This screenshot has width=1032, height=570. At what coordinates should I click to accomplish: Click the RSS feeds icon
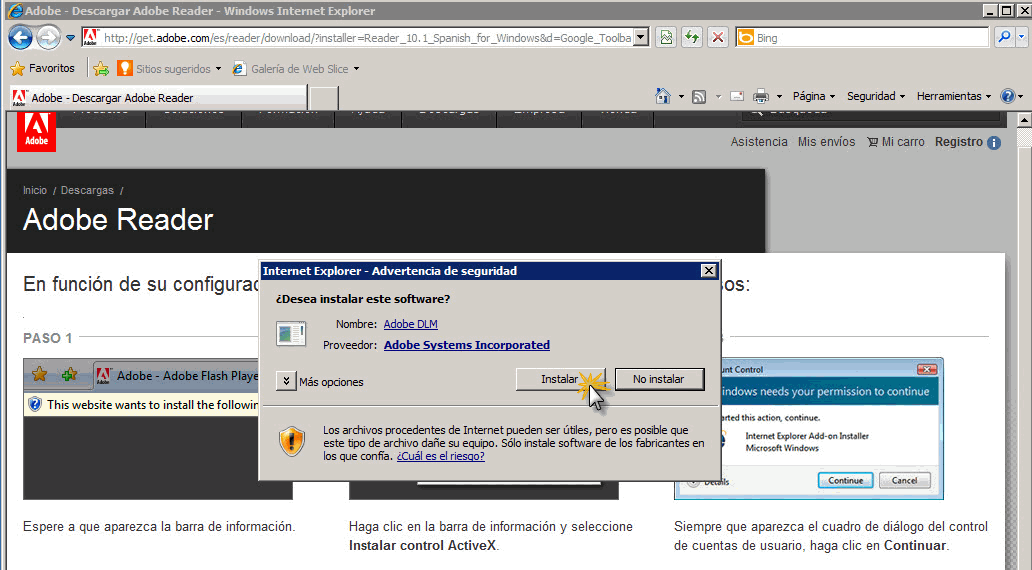pyautogui.click(x=699, y=97)
